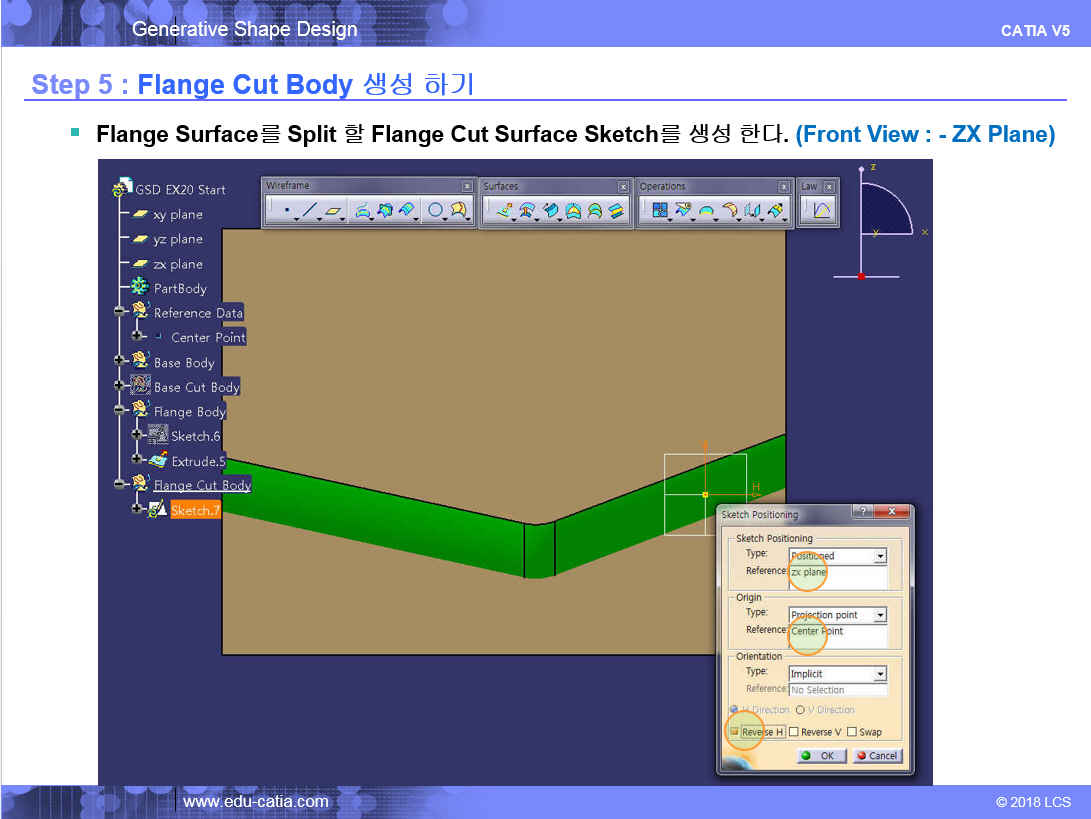The image size is (1091, 819).
Task: Open the Origin Type dropdown
Action: tap(880, 615)
